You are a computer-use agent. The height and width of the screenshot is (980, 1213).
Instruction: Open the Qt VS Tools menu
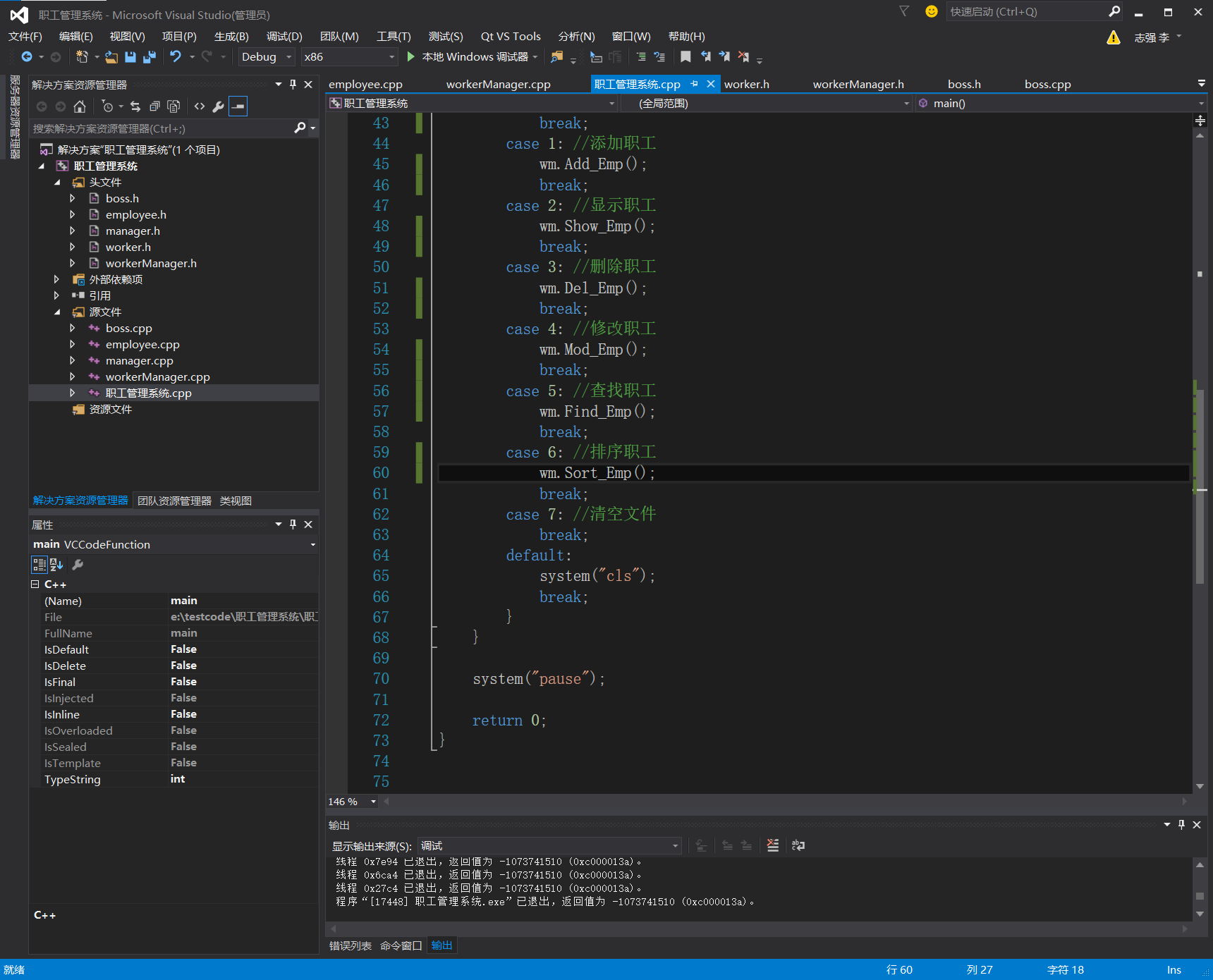point(511,37)
